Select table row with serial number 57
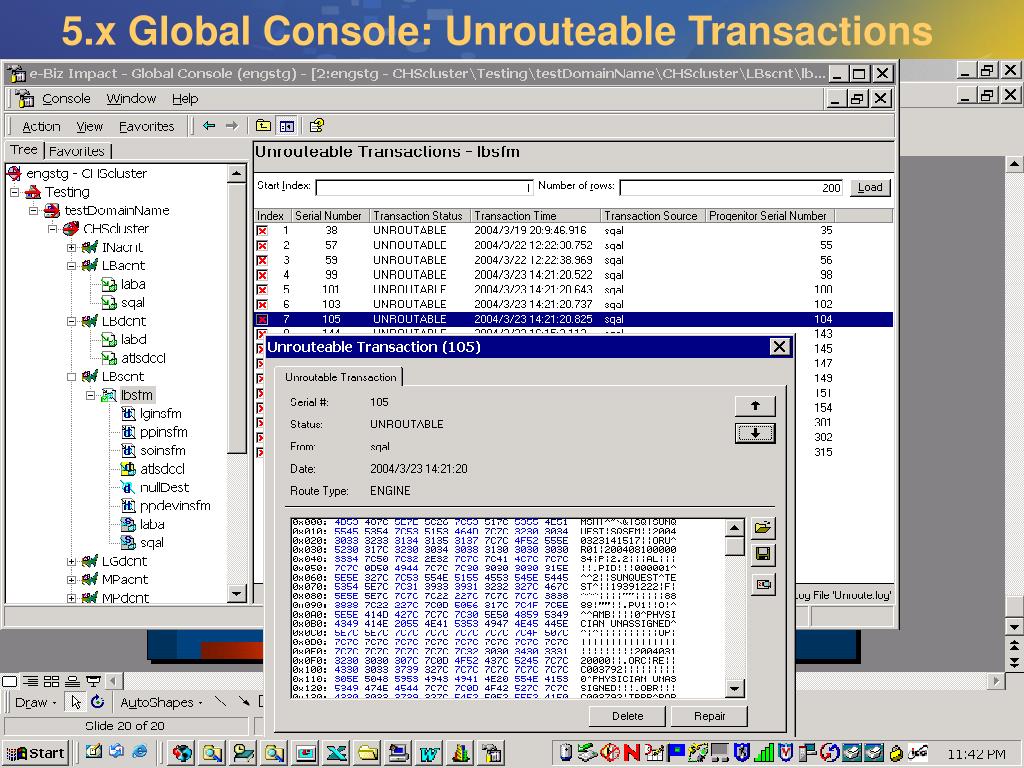1024x768 pixels. [573, 246]
